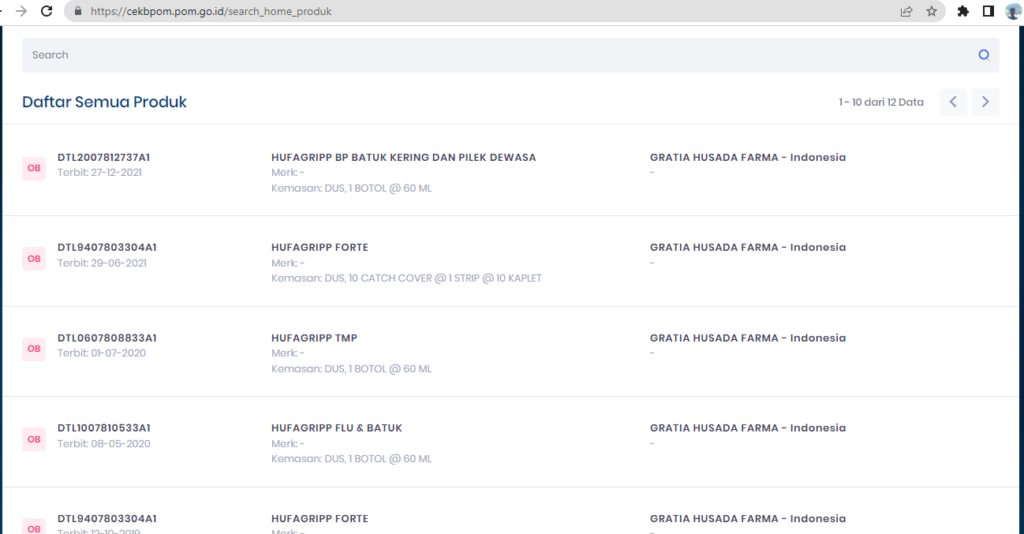Open product HUFAGRIPP FLU & BATUK
The width and height of the screenshot is (1024, 534).
tap(337, 428)
